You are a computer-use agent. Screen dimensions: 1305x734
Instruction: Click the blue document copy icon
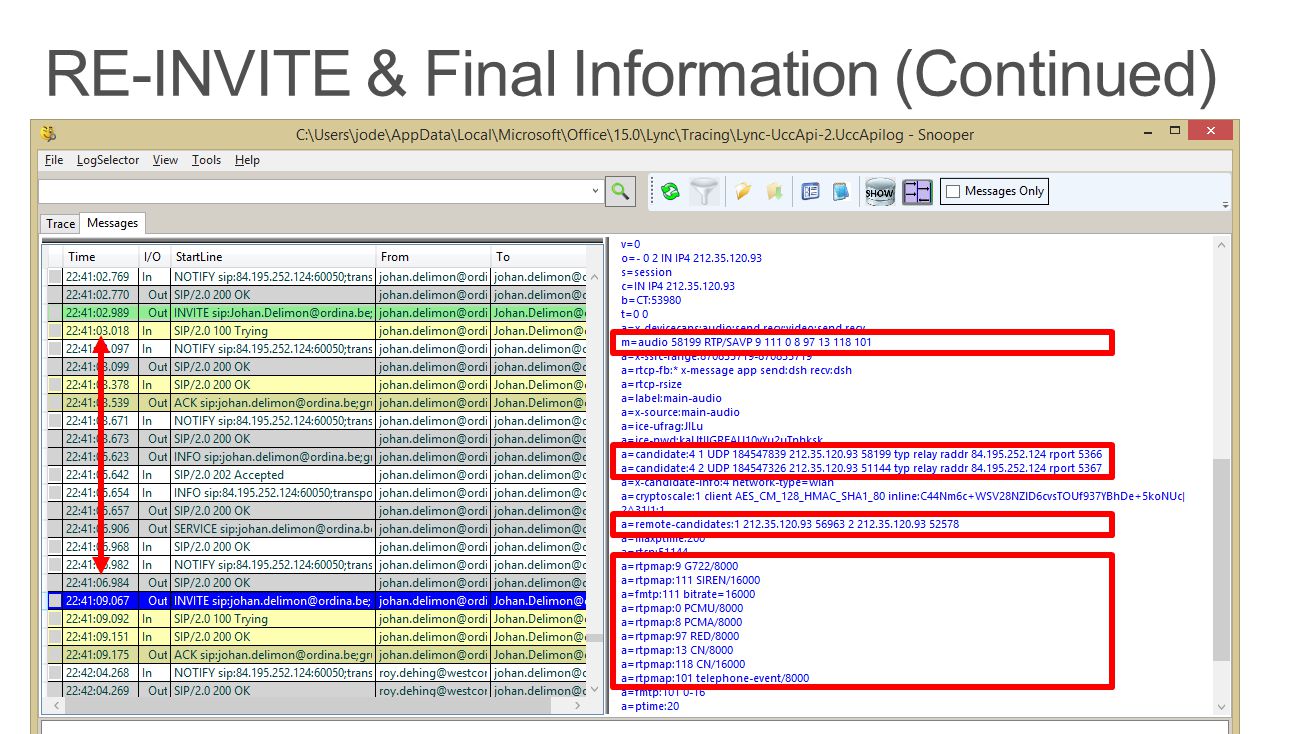point(841,192)
